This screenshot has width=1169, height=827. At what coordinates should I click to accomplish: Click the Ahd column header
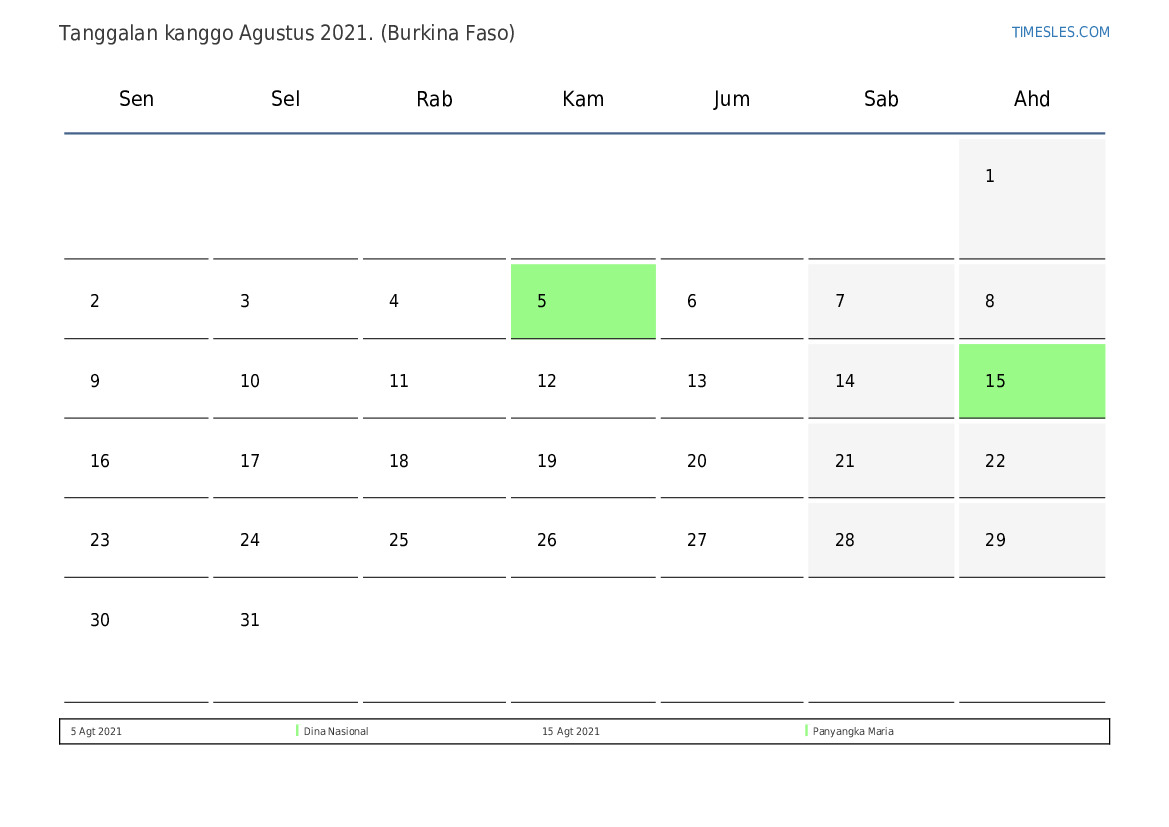click(x=1031, y=99)
